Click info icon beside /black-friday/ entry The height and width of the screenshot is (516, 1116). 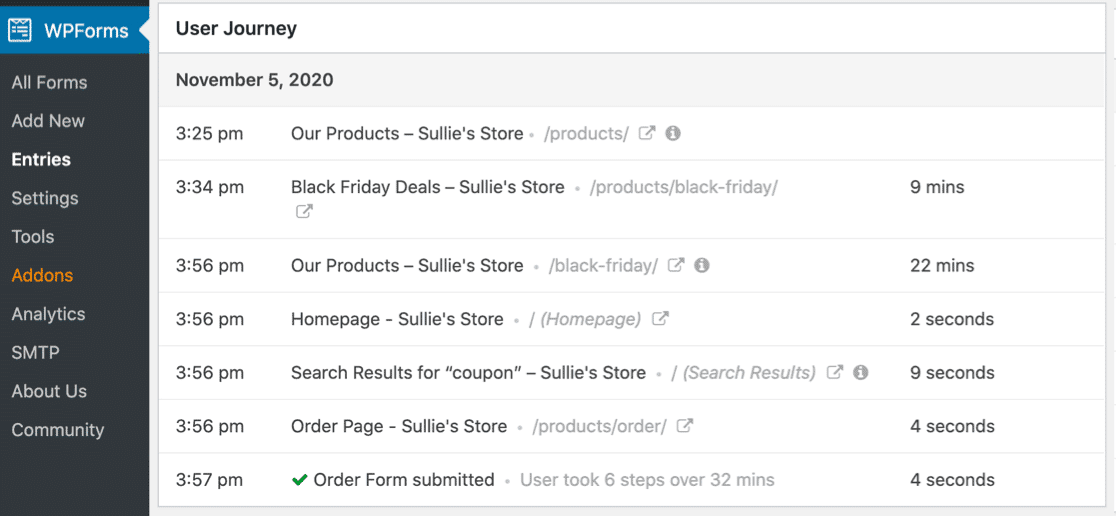point(702,266)
